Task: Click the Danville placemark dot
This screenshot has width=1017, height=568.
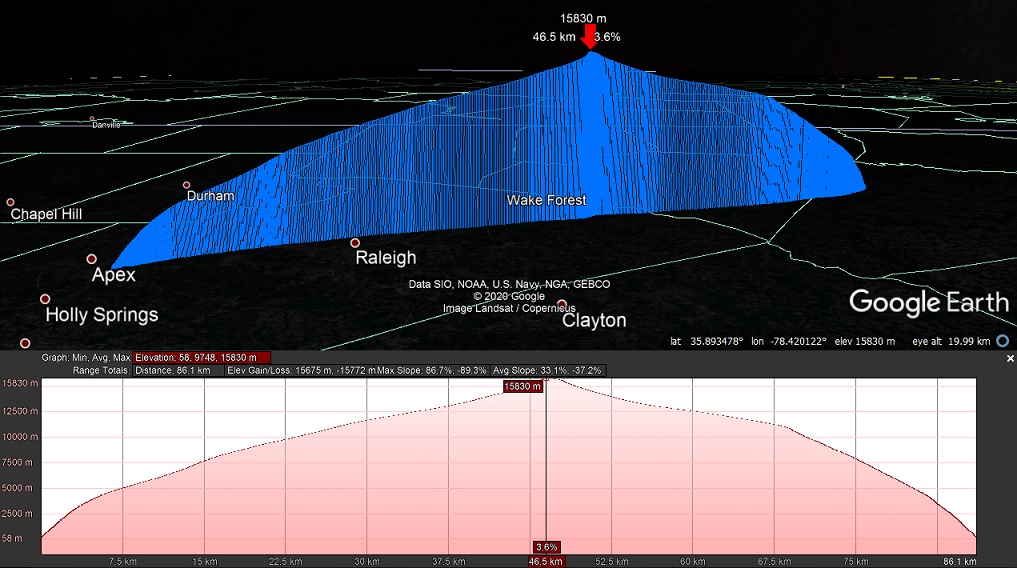Action: 92,119
